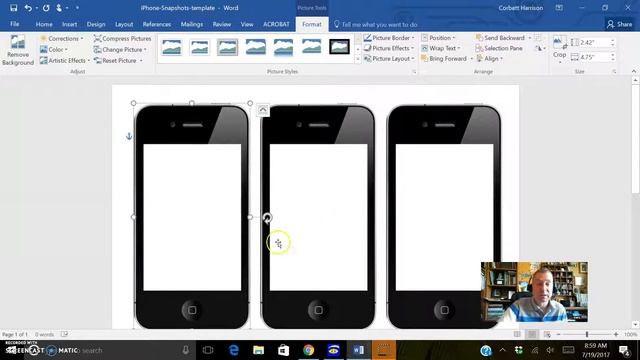Click Compress Pictures
640x360 pixels.
click(x=122, y=38)
